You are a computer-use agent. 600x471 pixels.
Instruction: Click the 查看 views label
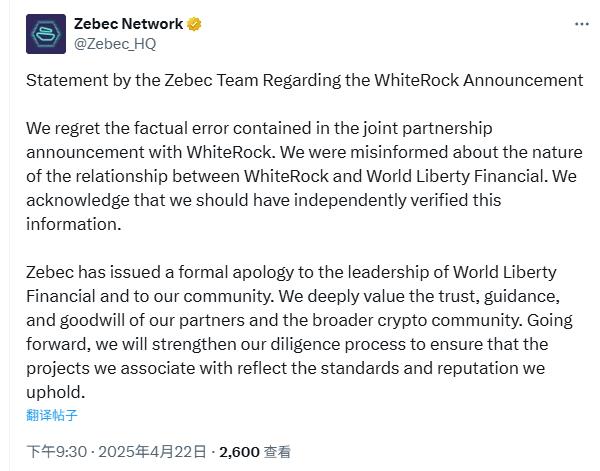277,452
